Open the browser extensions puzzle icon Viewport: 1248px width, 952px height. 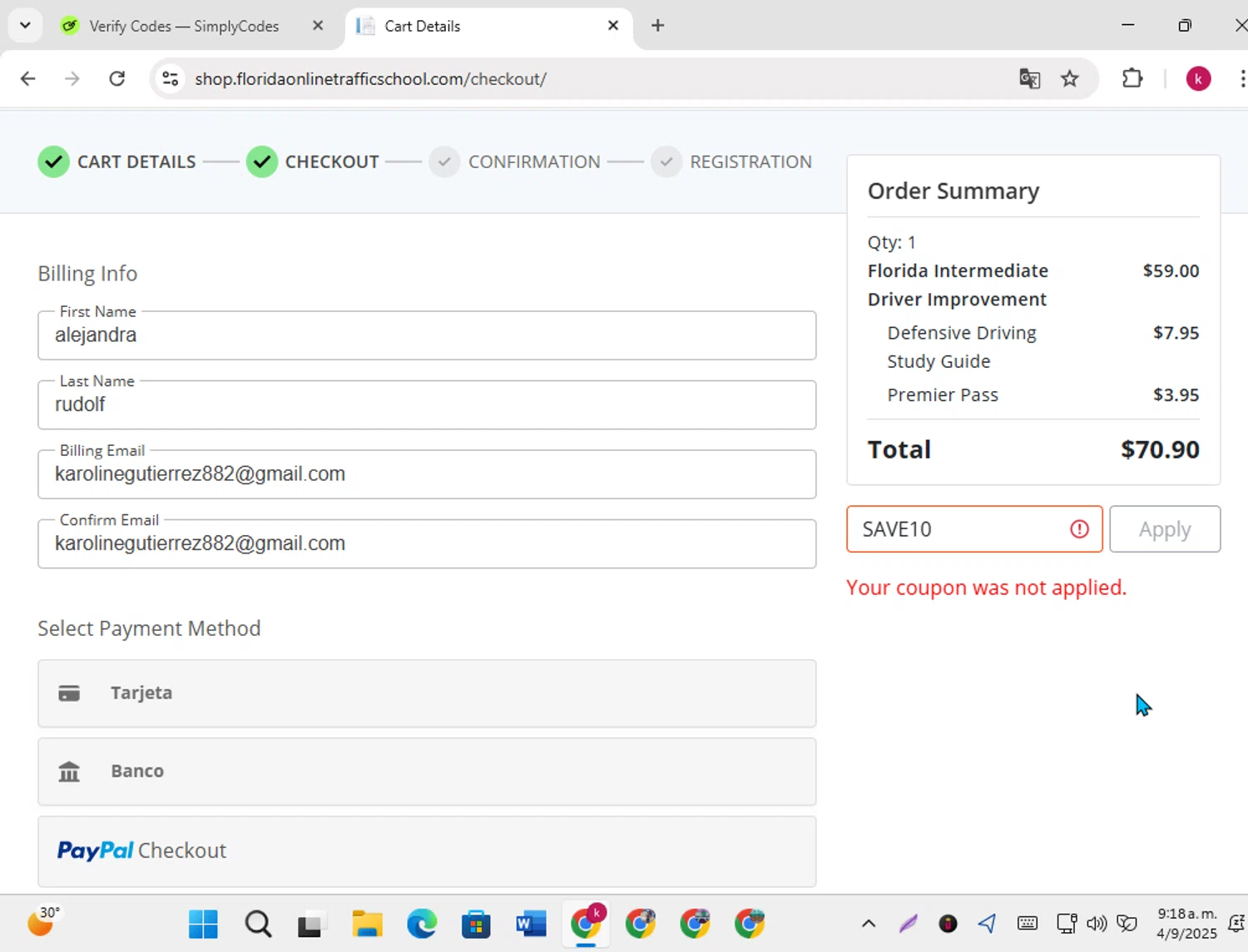[1132, 79]
